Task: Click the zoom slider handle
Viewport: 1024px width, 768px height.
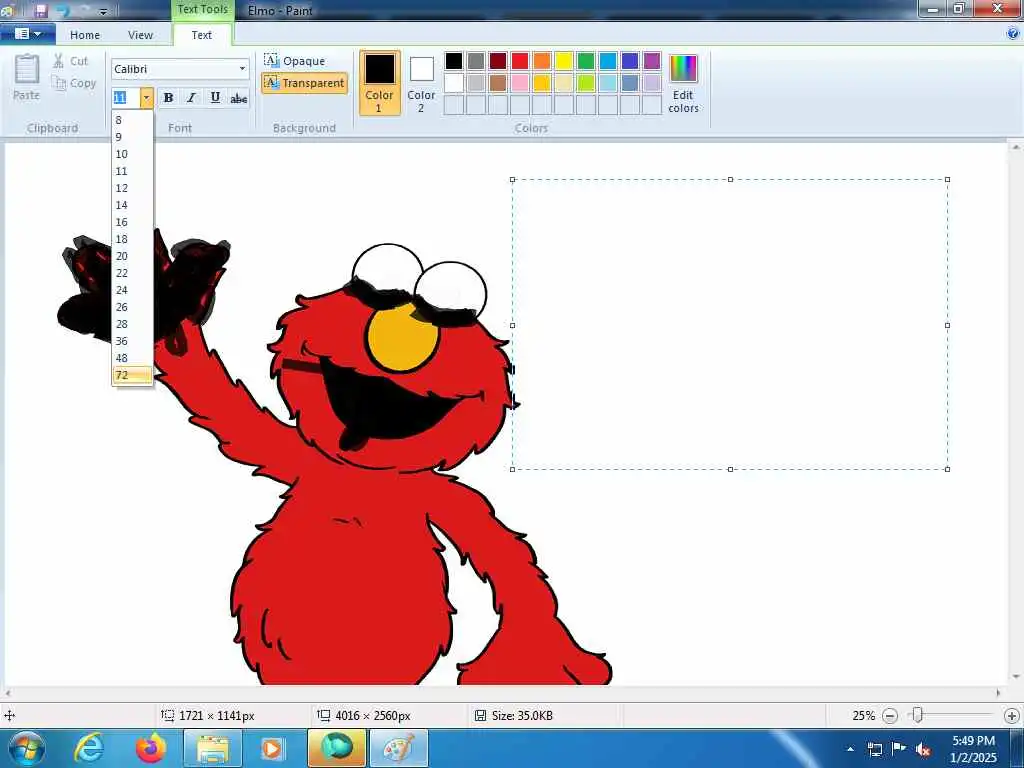Action: tap(918, 716)
